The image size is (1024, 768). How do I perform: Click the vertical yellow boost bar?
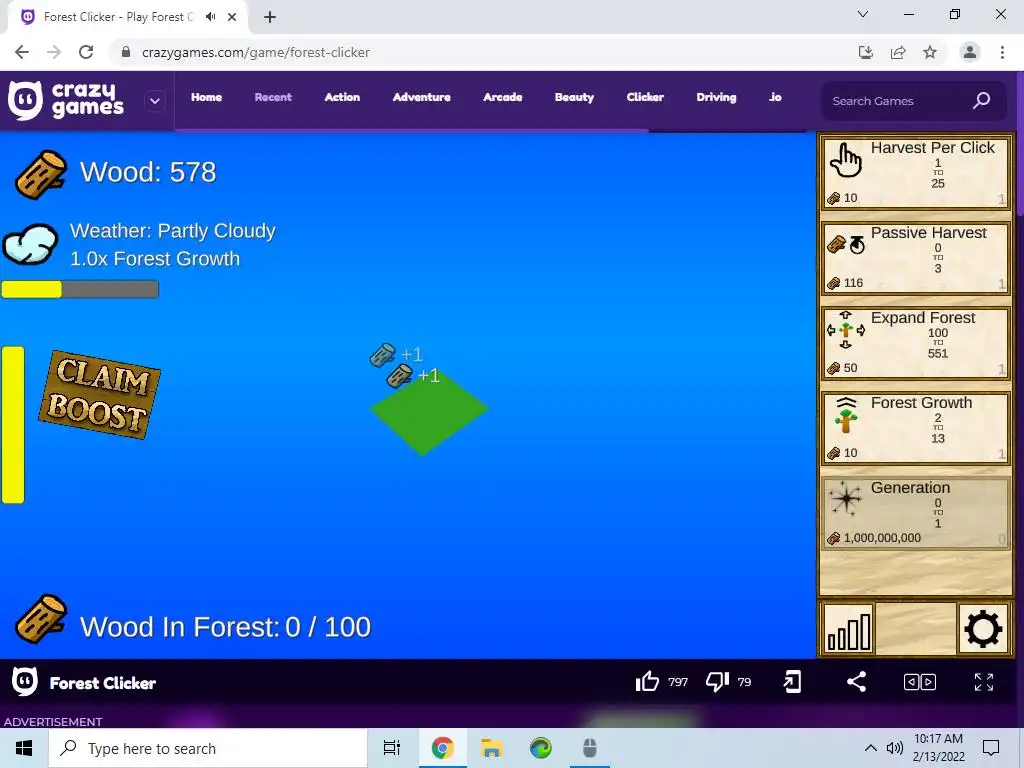pyautogui.click(x=13, y=425)
